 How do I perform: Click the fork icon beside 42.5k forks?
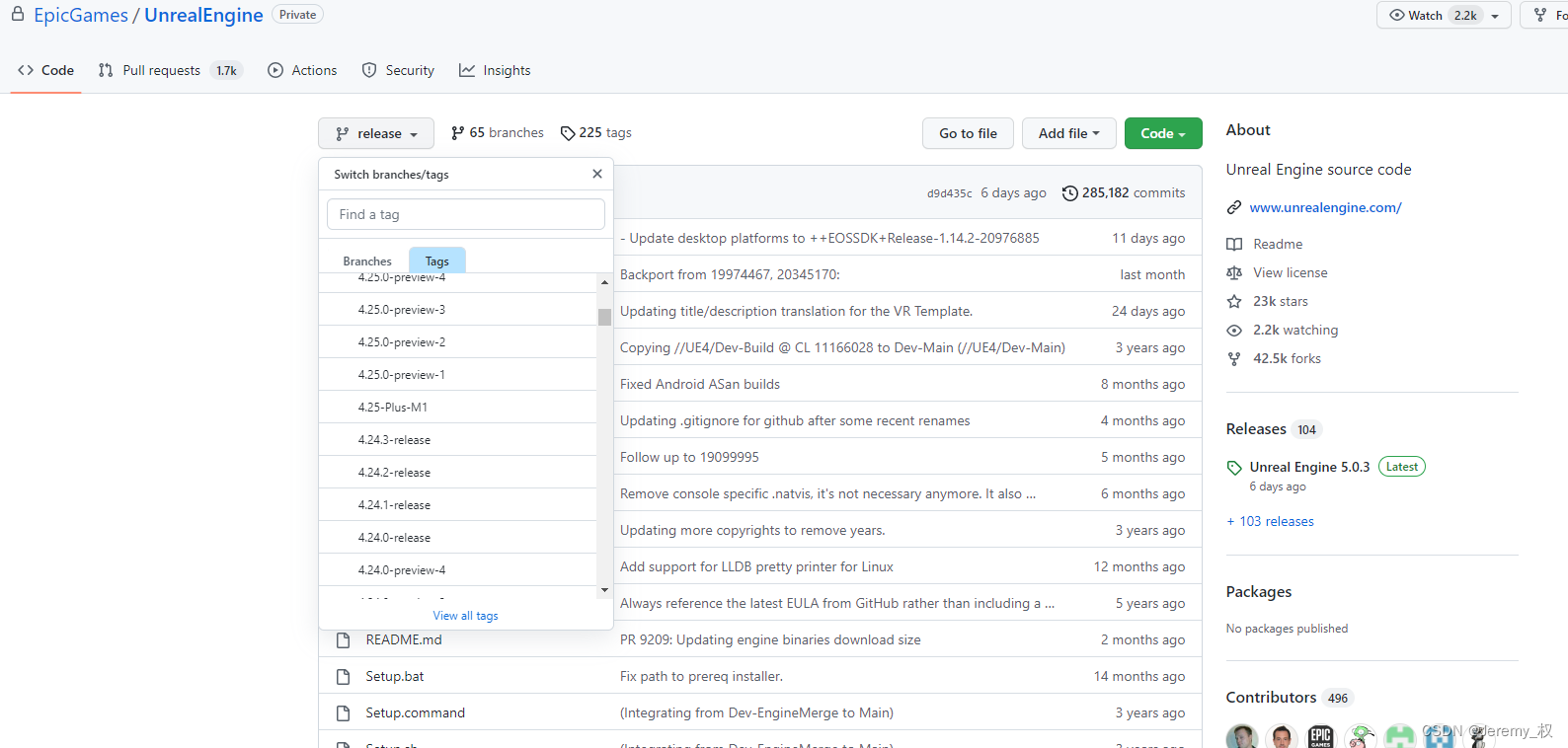(1234, 359)
